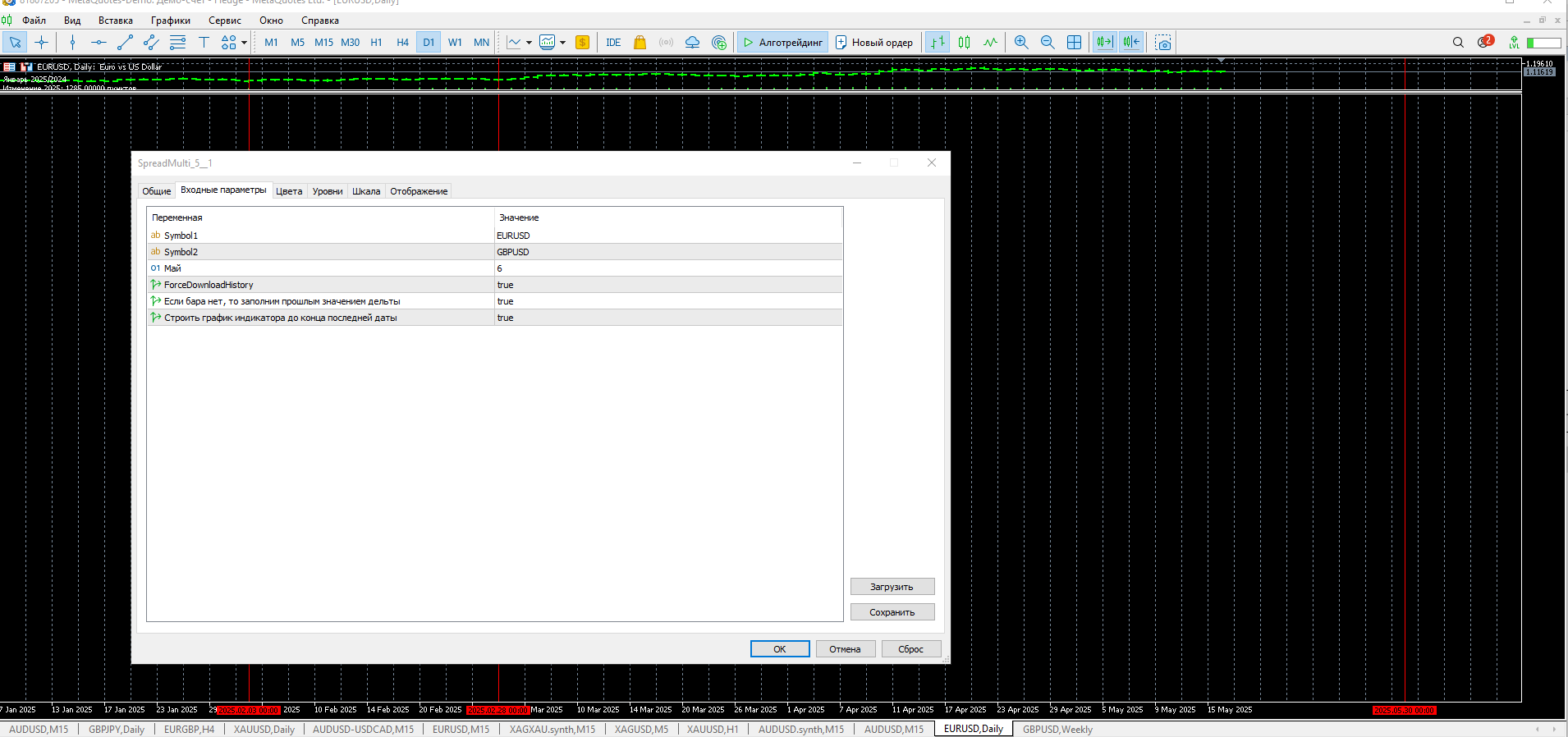
Task: Toggle chart autoscroll to latest bar
Action: pos(1105,43)
